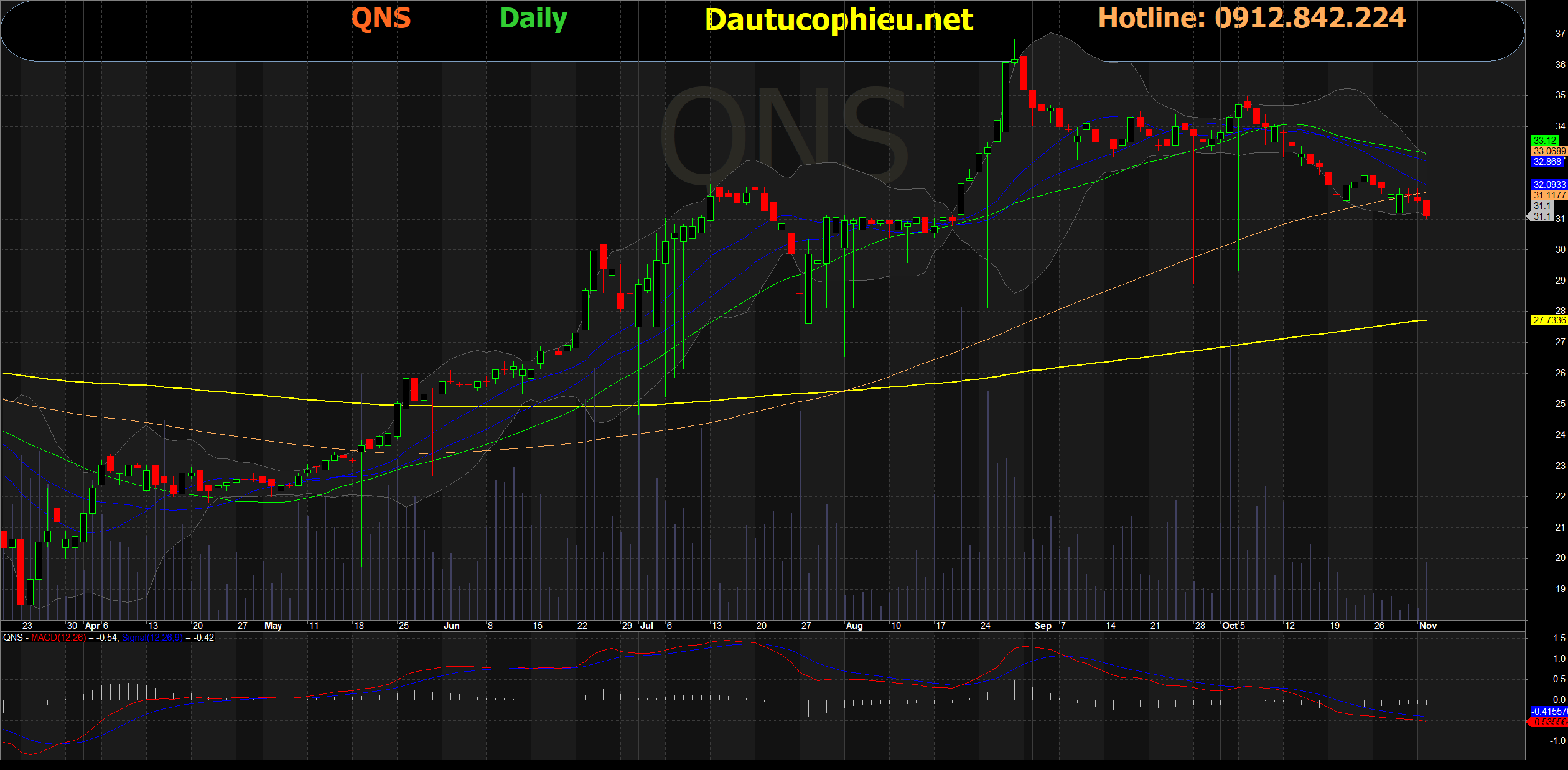Select the orange 31.1177 price tag
The image size is (1568, 770).
[1548, 195]
